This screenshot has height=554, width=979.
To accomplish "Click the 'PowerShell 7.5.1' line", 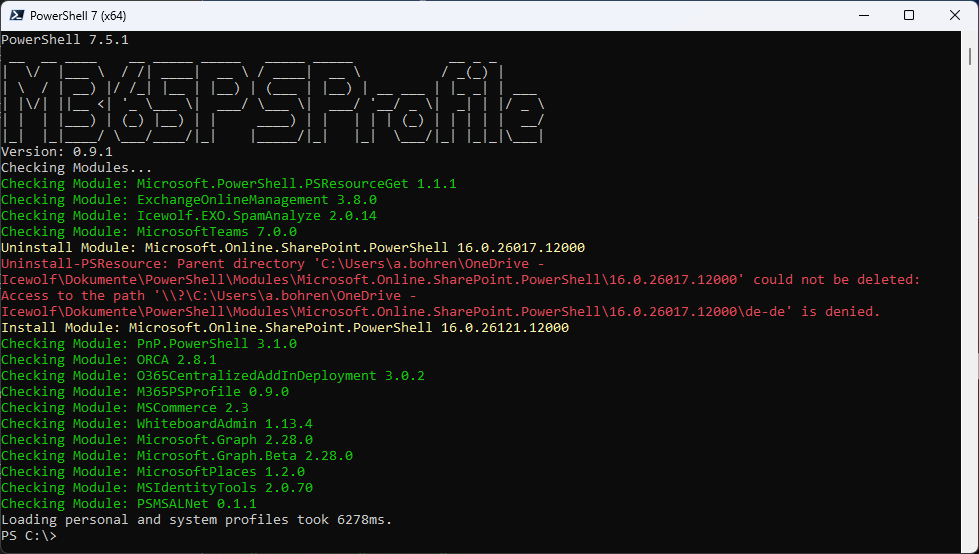I will tap(65, 39).
